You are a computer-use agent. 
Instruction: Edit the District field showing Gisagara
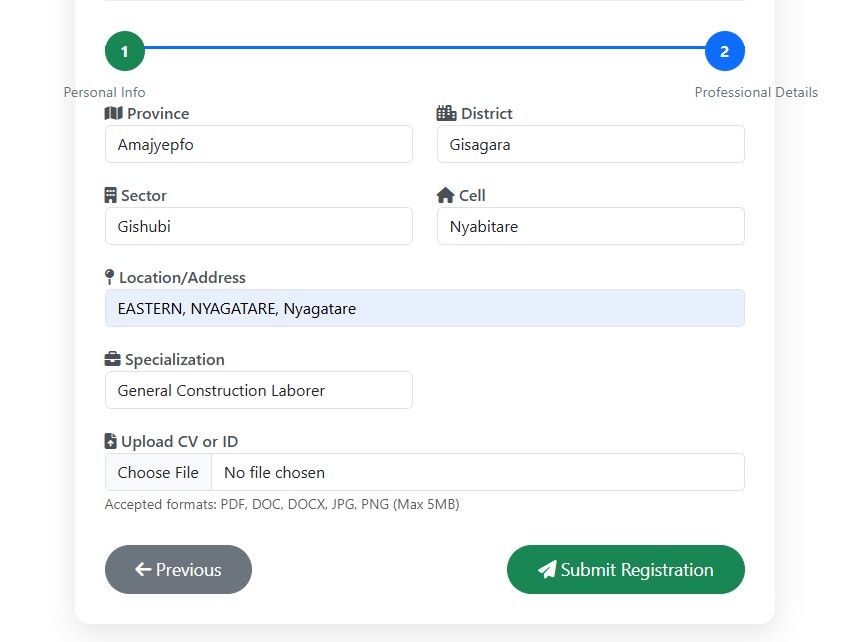click(590, 144)
